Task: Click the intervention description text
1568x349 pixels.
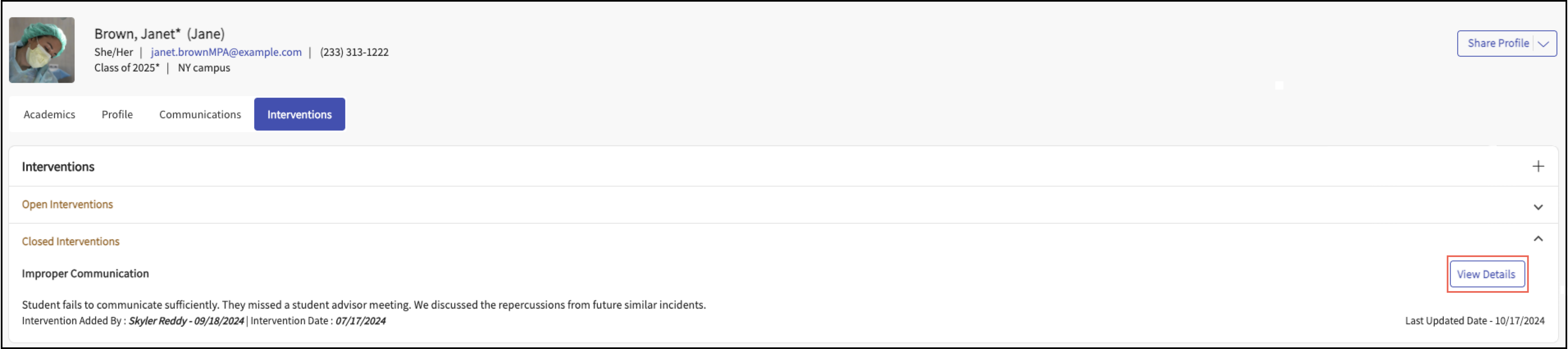Action: click(x=363, y=305)
